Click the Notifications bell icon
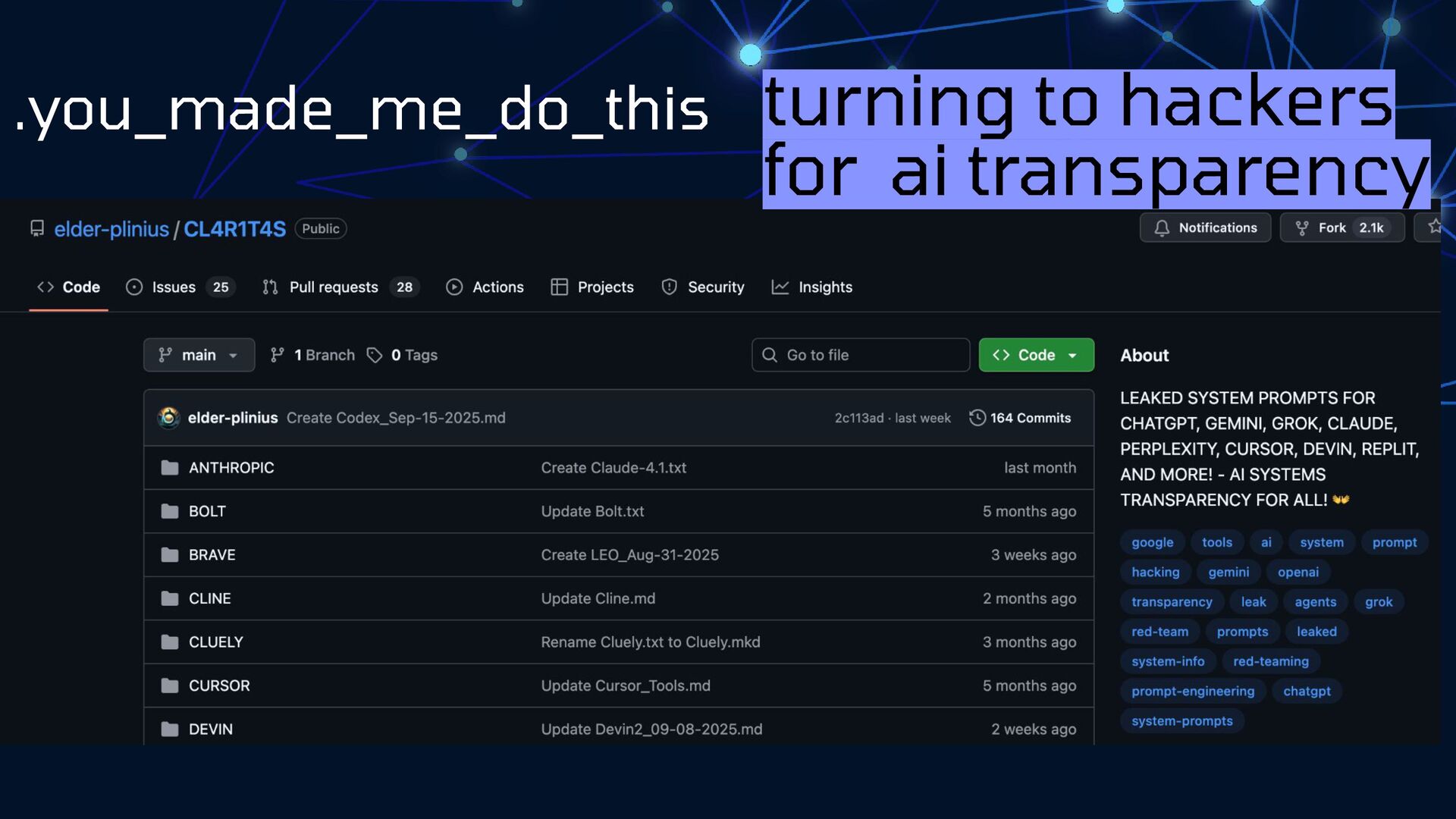This screenshot has width=1456, height=819. (1162, 228)
